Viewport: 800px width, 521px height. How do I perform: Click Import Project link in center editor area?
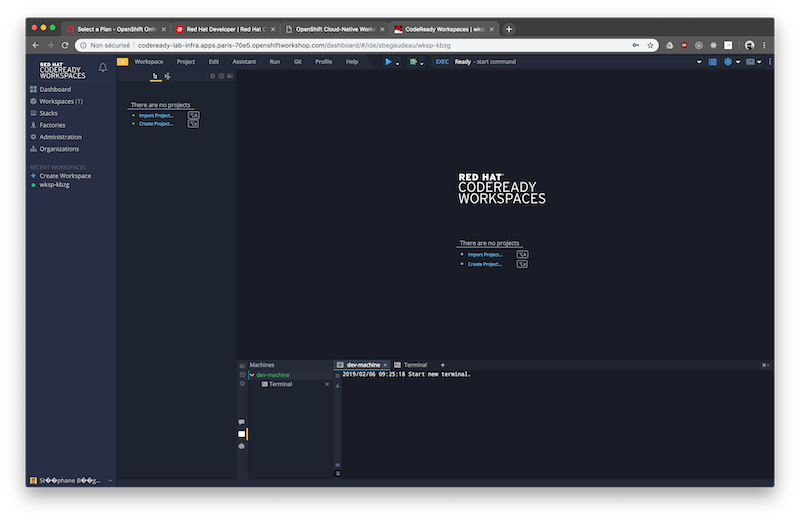(485, 255)
